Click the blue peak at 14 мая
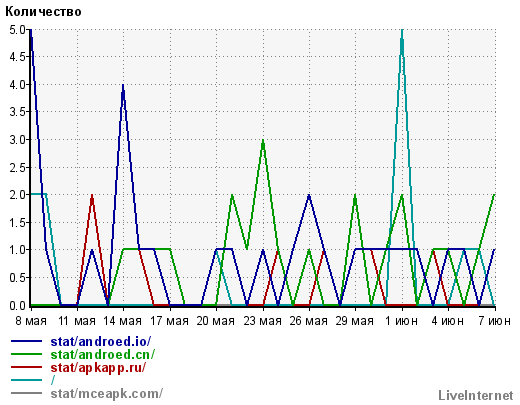This screenshot has height=405, width=520. click(123, 86)
